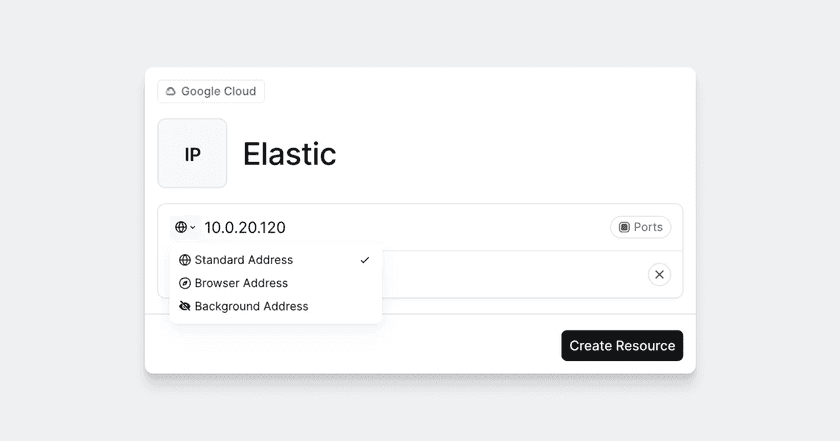Click the Elastic resource name heading
Screen dimensions: 840x441
(x=289, y=154)
